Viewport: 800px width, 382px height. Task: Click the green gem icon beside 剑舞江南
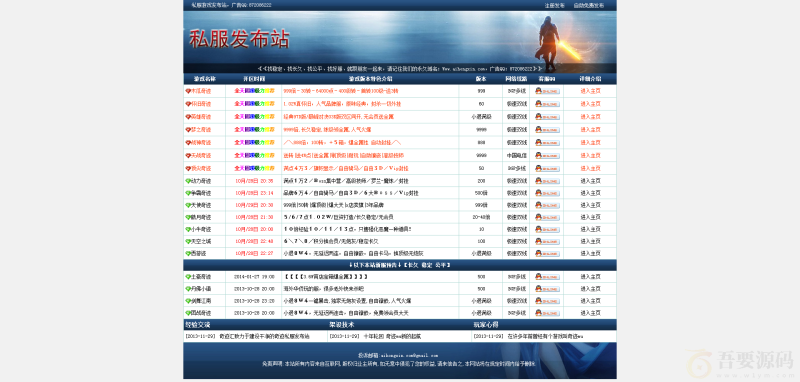188,301
